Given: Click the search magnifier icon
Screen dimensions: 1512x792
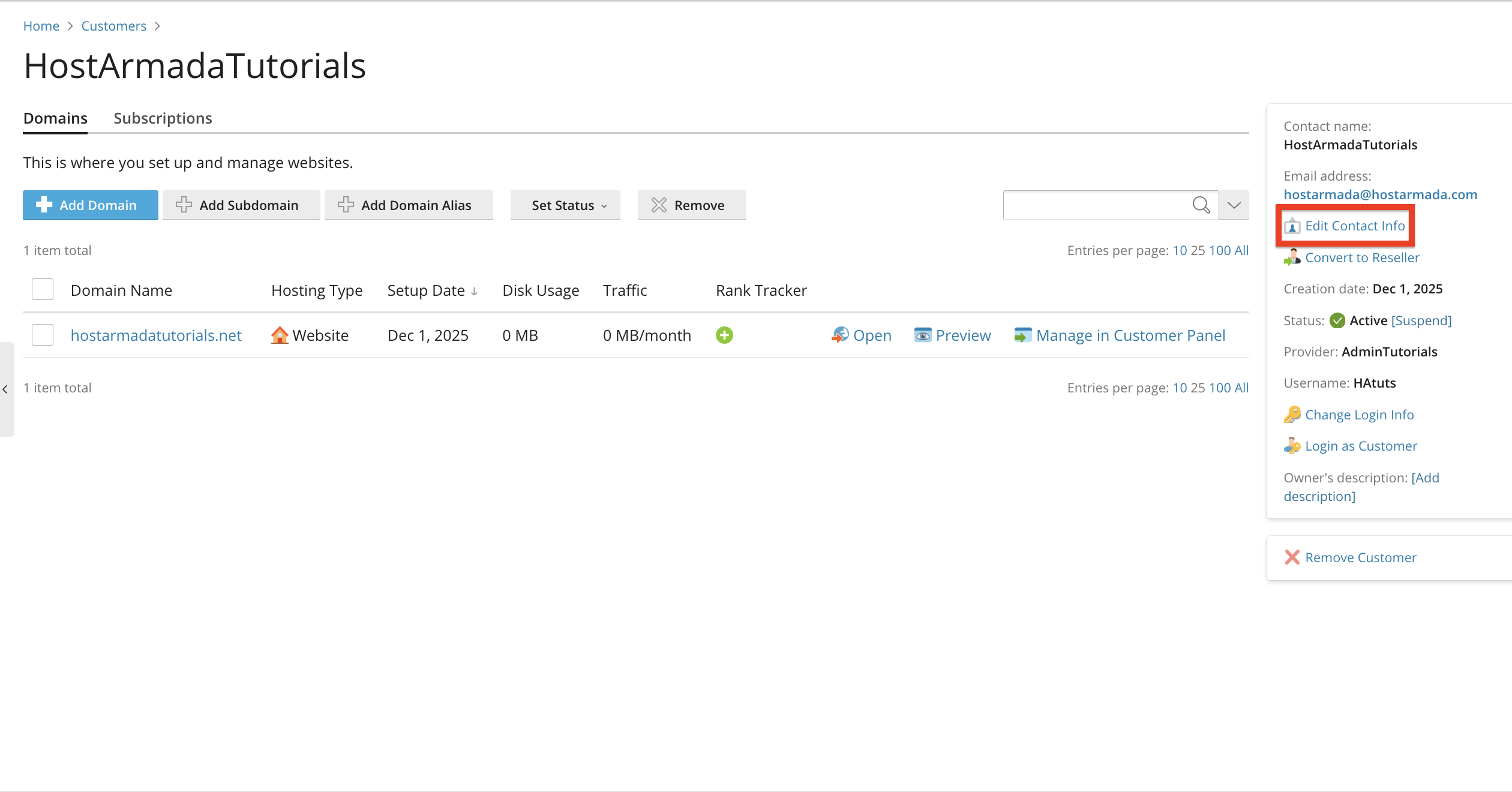Looking at the screenshot, I should (1201, 205).
